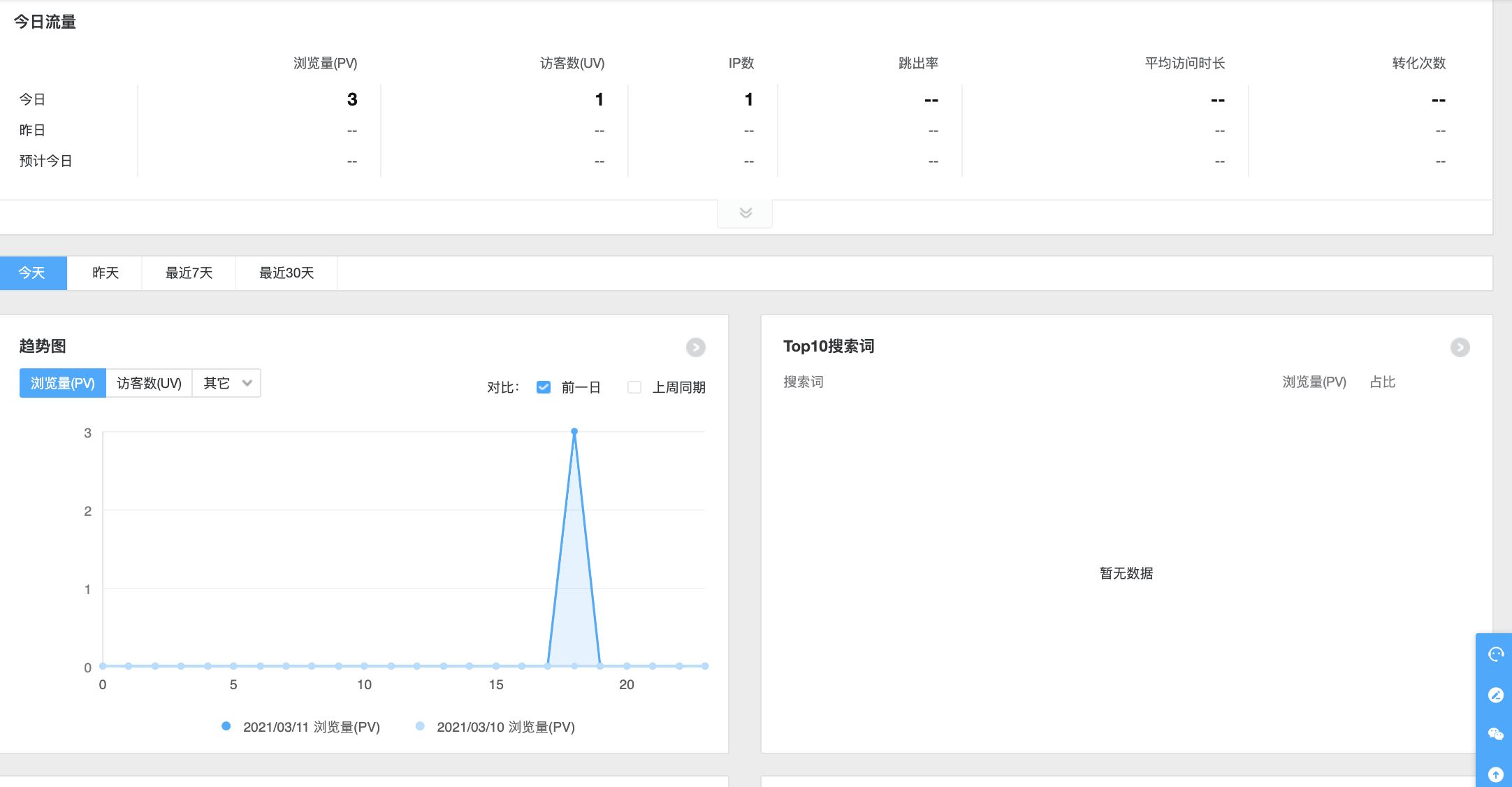Click the feedback pencil icon
The height and width of the screenshot is (787, 1512).
pos(1495,695)
